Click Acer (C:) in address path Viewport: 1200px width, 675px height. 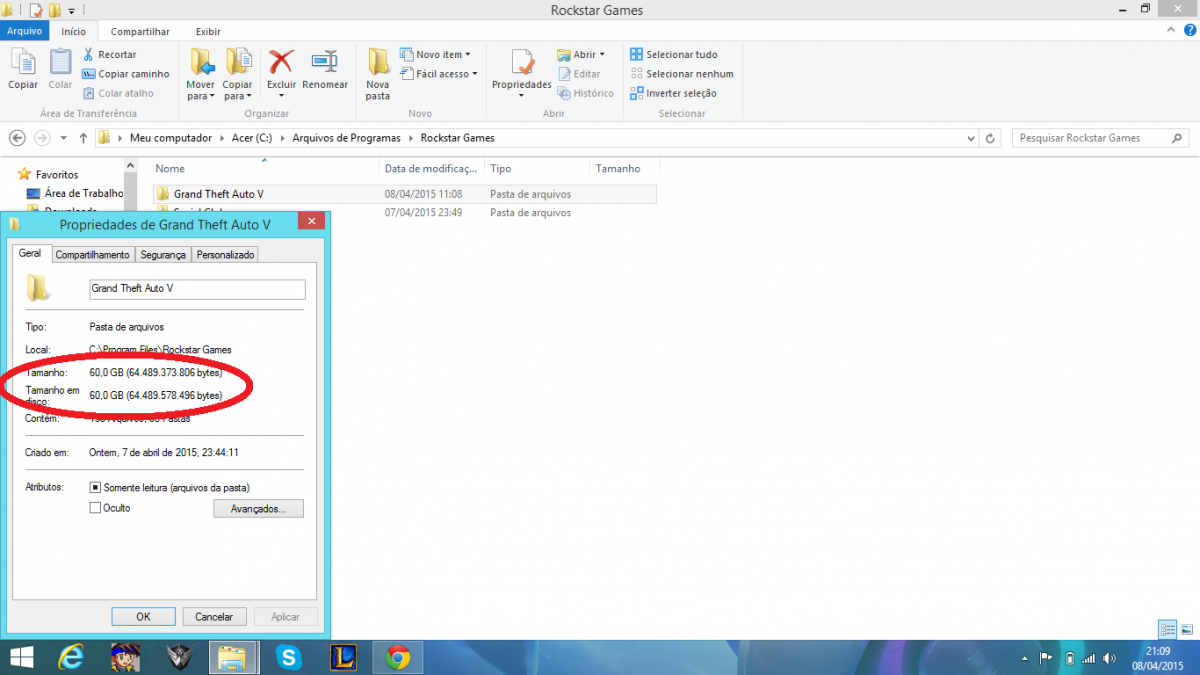pyautogui.click(x=252, y=138)
